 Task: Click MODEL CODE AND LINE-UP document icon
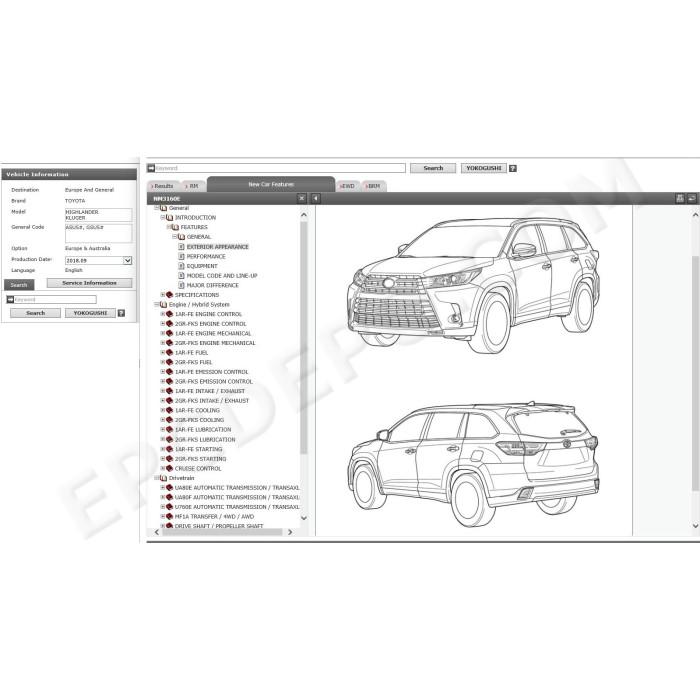(x=181, y=275)
